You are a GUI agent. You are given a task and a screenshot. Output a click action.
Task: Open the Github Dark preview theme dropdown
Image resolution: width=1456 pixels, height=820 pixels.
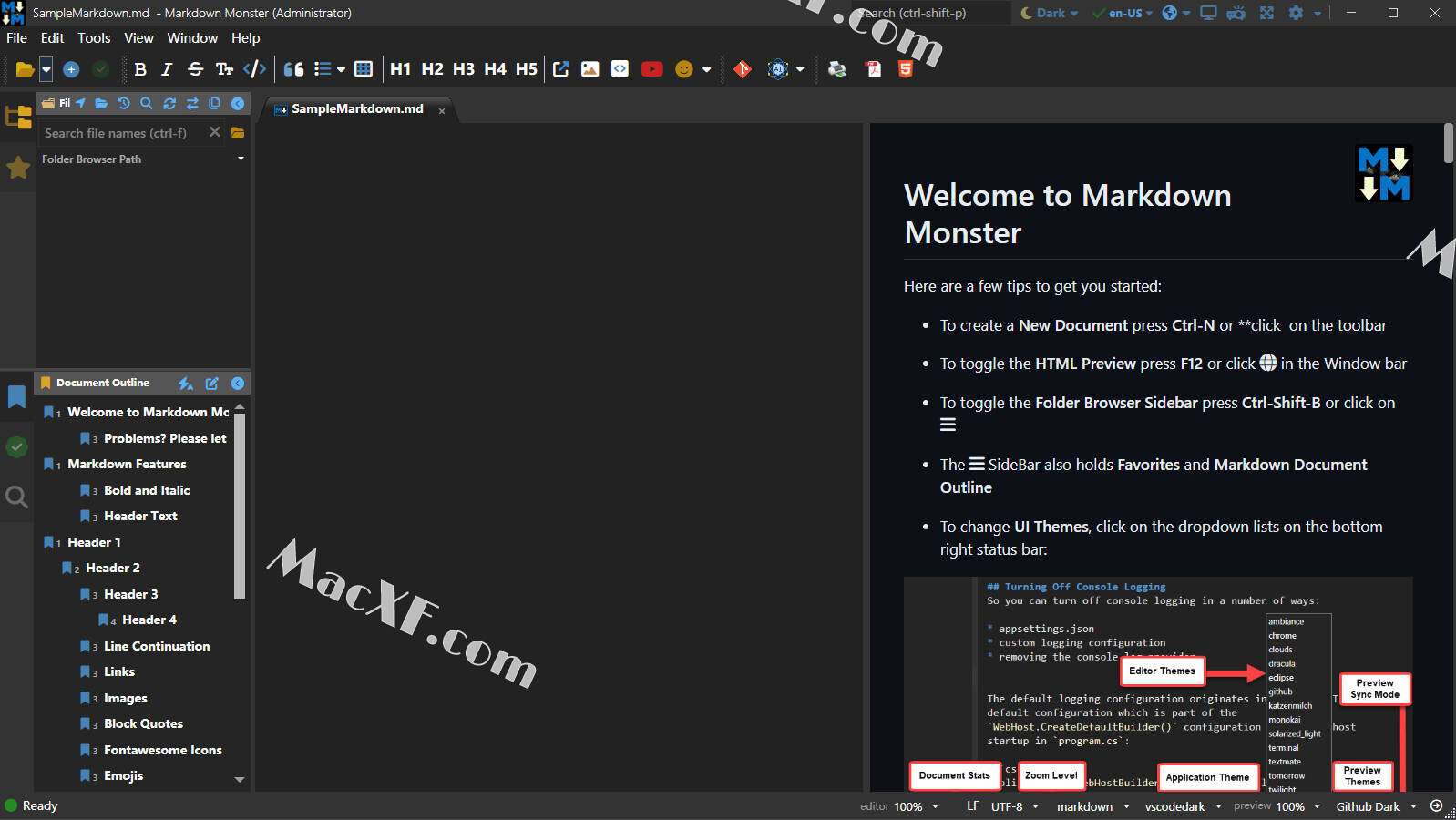[x=1376, y=806]
